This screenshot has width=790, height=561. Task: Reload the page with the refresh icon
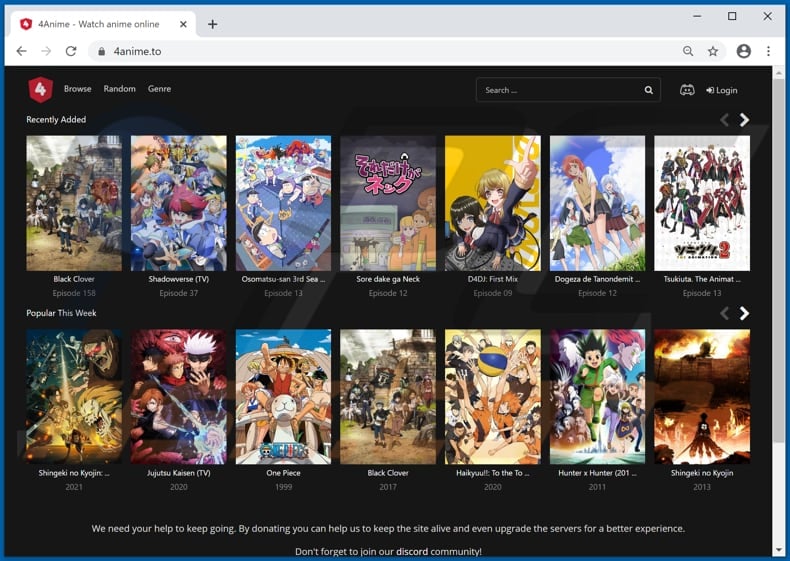coord(71,51)
